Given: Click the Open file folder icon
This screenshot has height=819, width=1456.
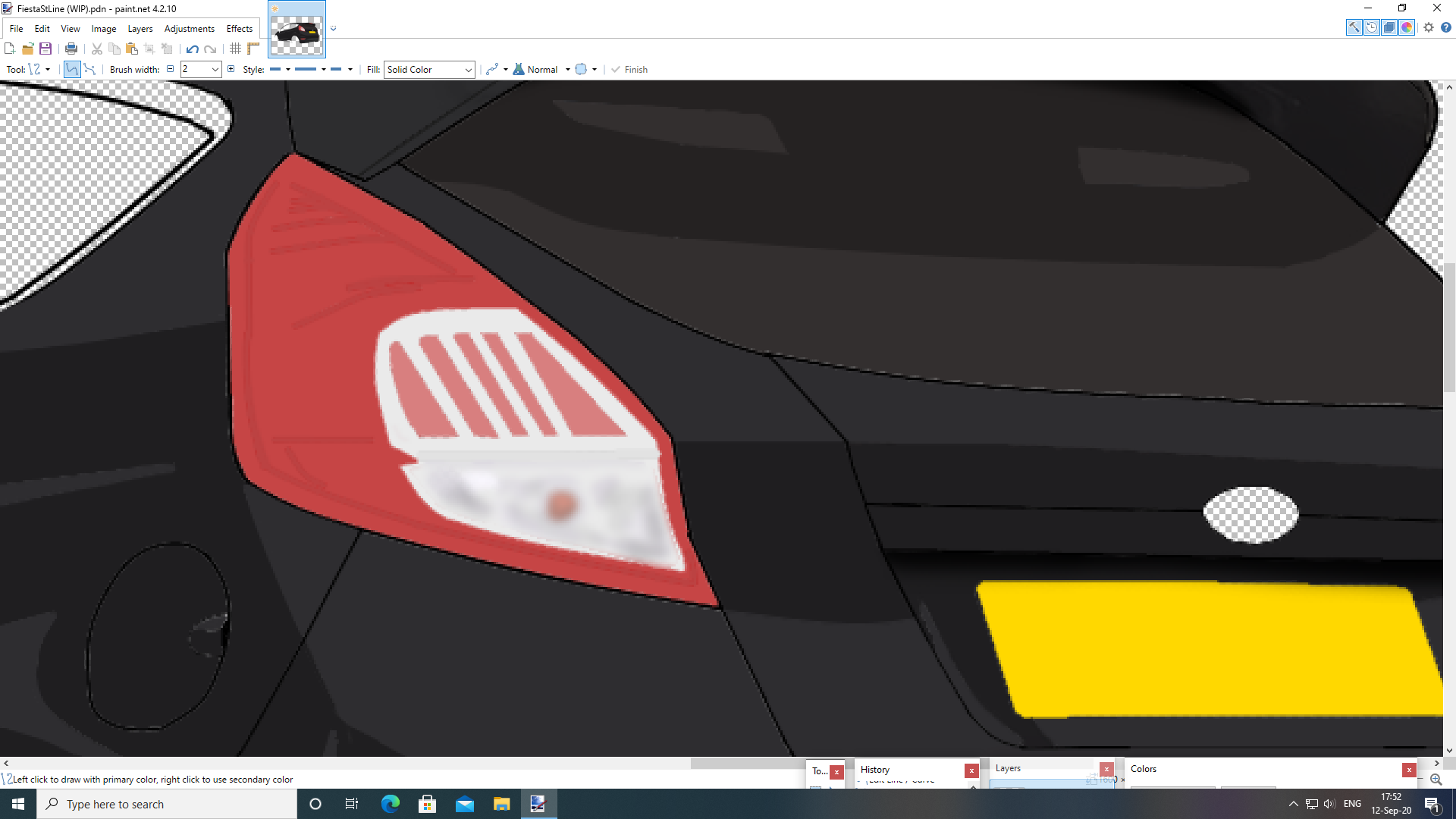Looking at the screenshot, I should 28,49.
